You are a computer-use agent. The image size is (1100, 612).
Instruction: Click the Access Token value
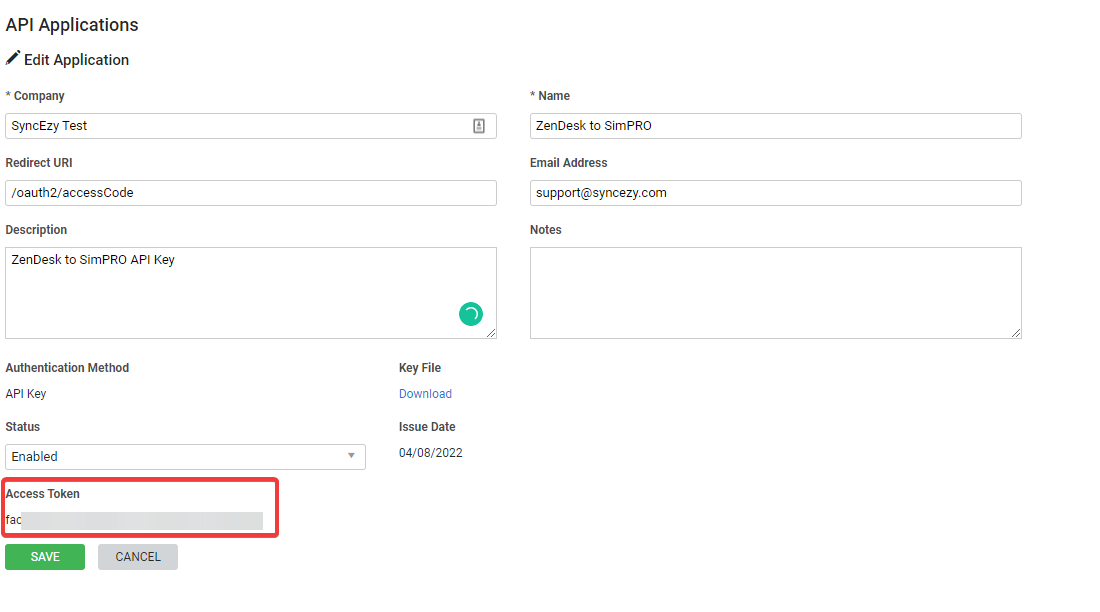pos(134,520)
